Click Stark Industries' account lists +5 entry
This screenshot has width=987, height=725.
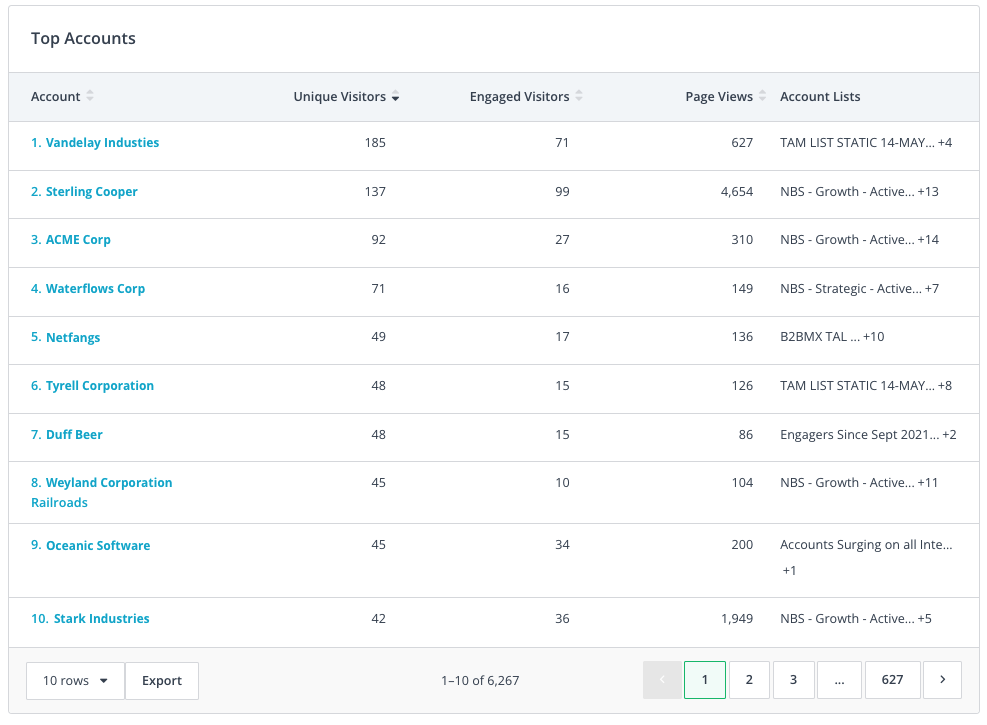pos(856,619)
